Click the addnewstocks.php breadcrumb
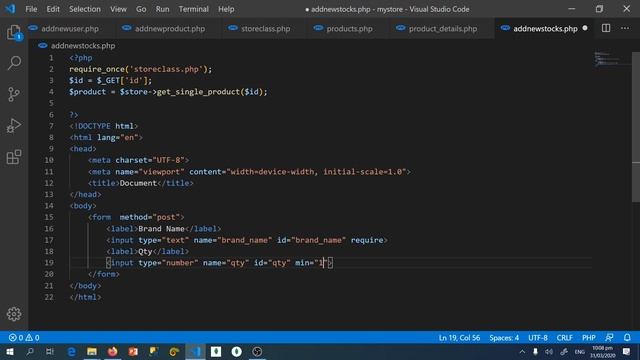 tap(83, 46)
